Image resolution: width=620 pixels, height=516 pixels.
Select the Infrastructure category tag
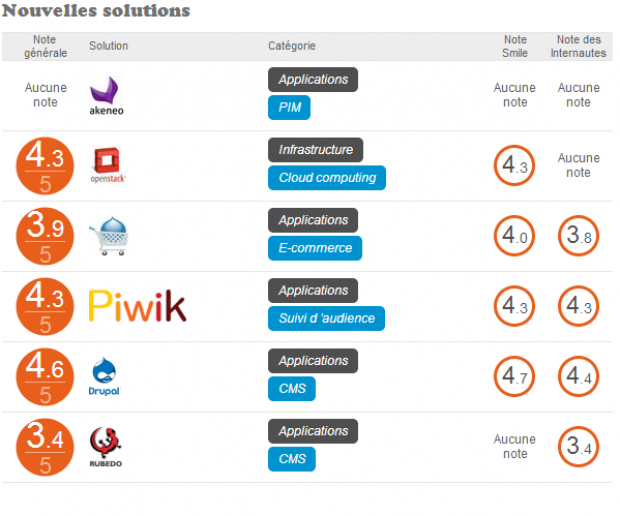pyautogui.click(x=316, y=150)
